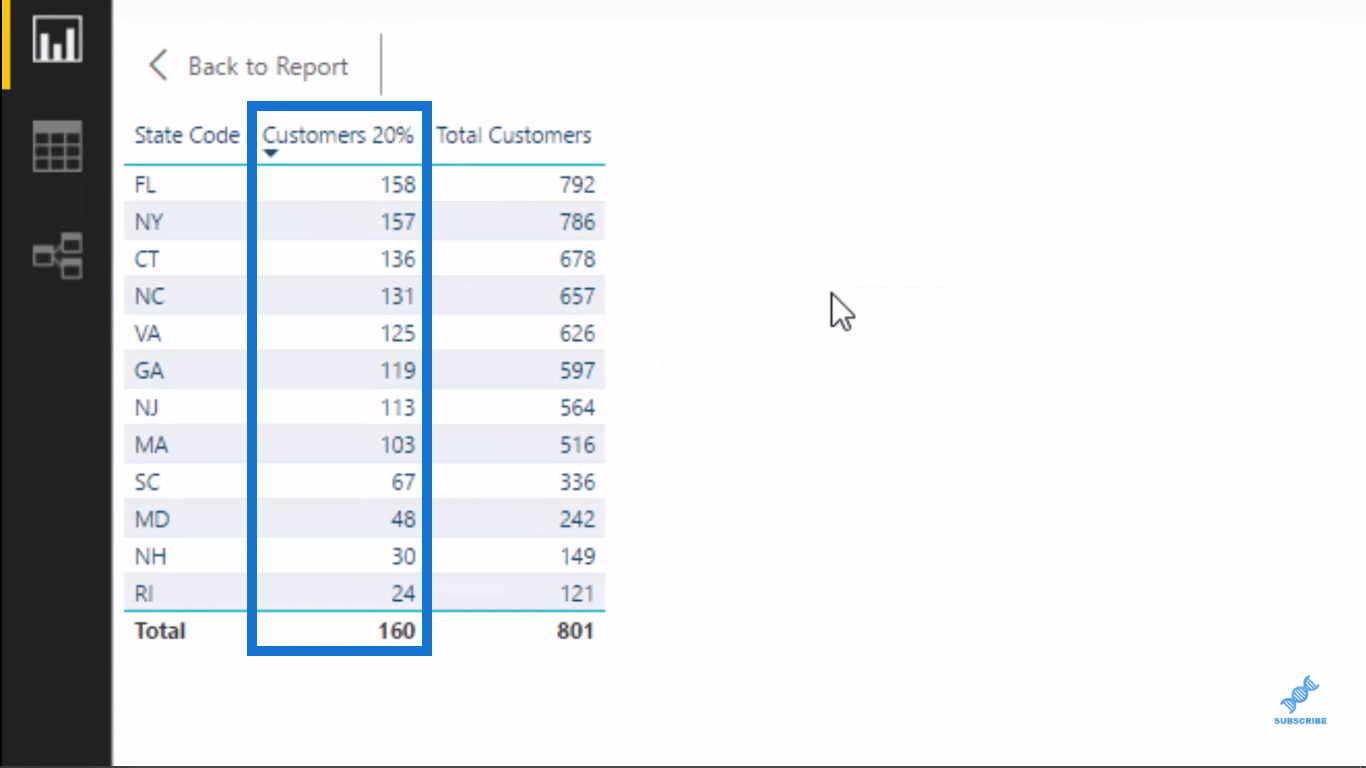Select the SC state code cell

(x=147, y=482)
